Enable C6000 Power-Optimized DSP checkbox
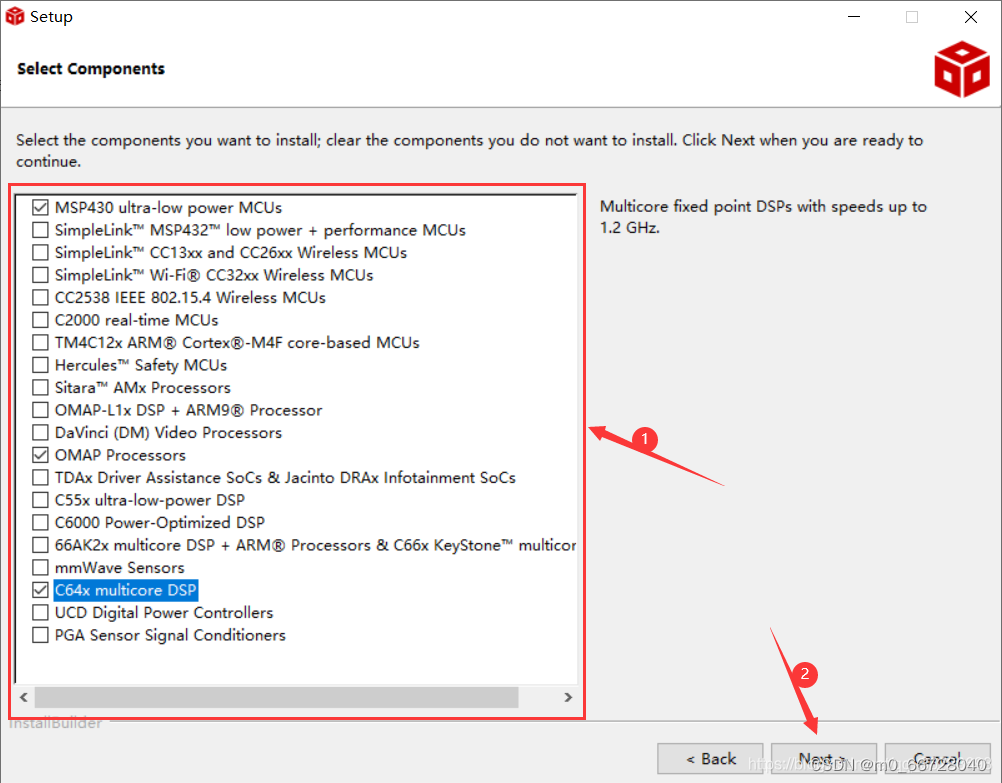Viewport: 1002px width, 783px height. (40, 523)
